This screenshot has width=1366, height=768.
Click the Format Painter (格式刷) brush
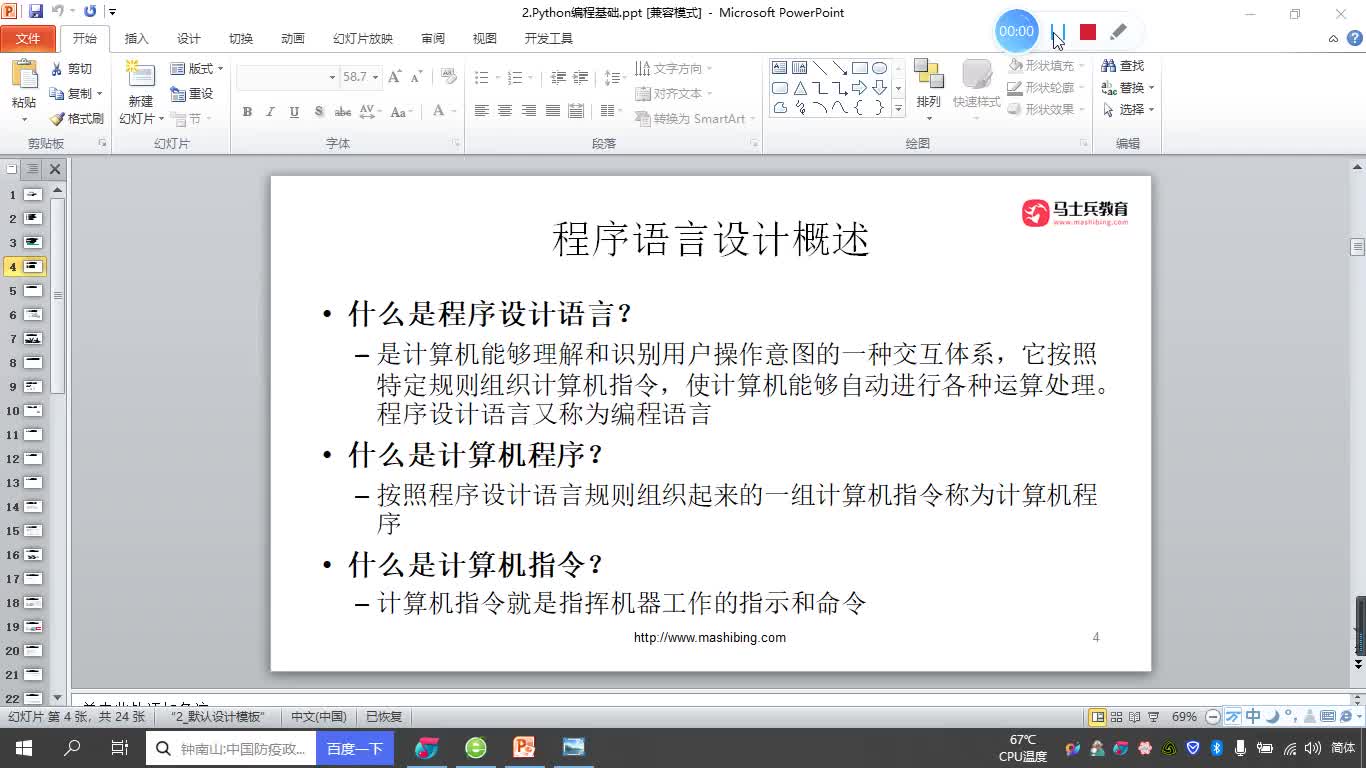pyautogui.click(x=77, y=118)
